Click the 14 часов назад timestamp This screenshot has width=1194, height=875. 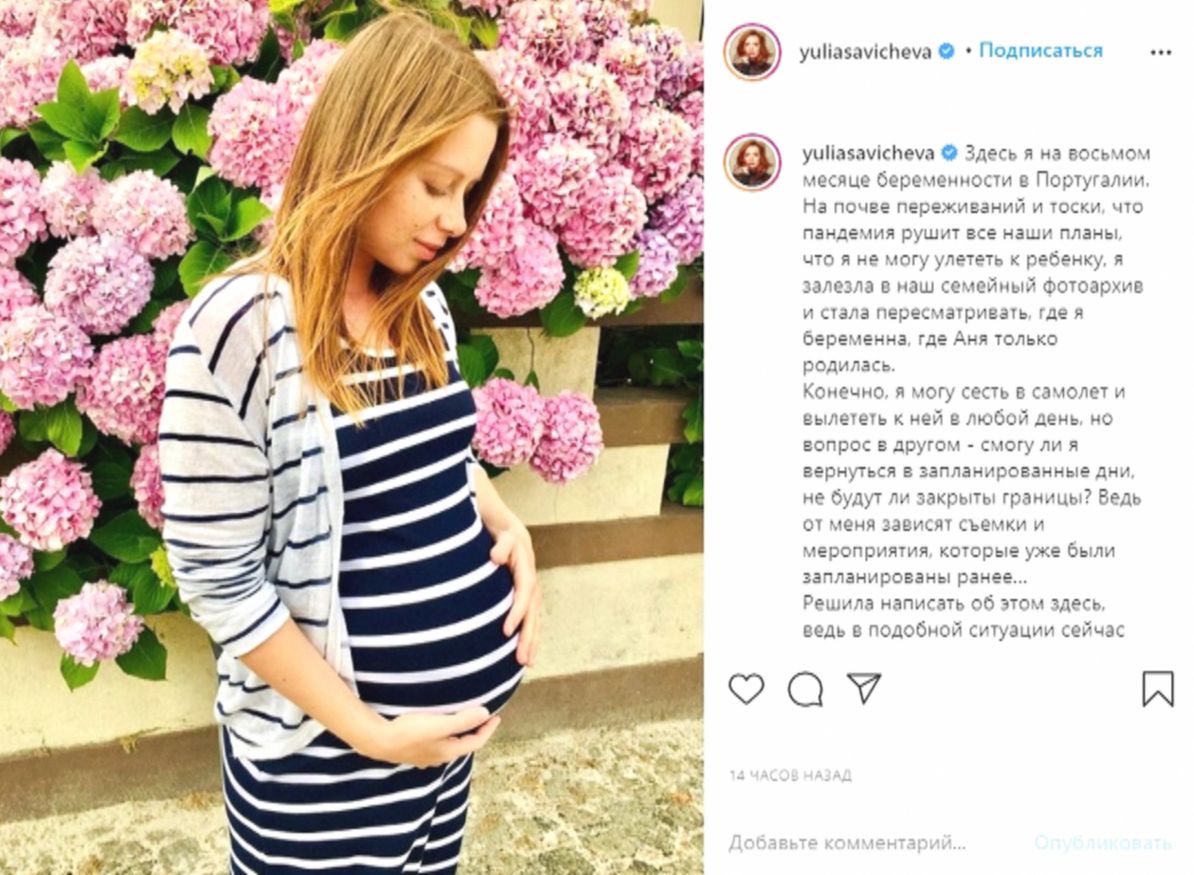[790, 775]
